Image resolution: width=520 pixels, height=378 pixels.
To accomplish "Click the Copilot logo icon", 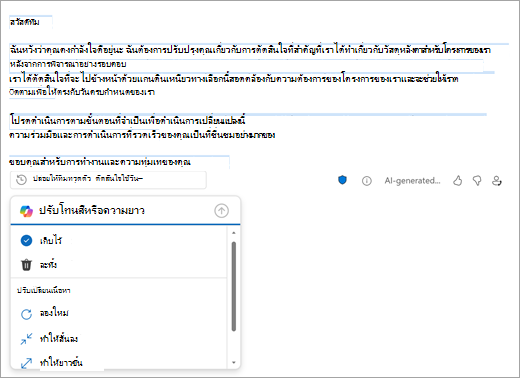I will coord(26,211).
